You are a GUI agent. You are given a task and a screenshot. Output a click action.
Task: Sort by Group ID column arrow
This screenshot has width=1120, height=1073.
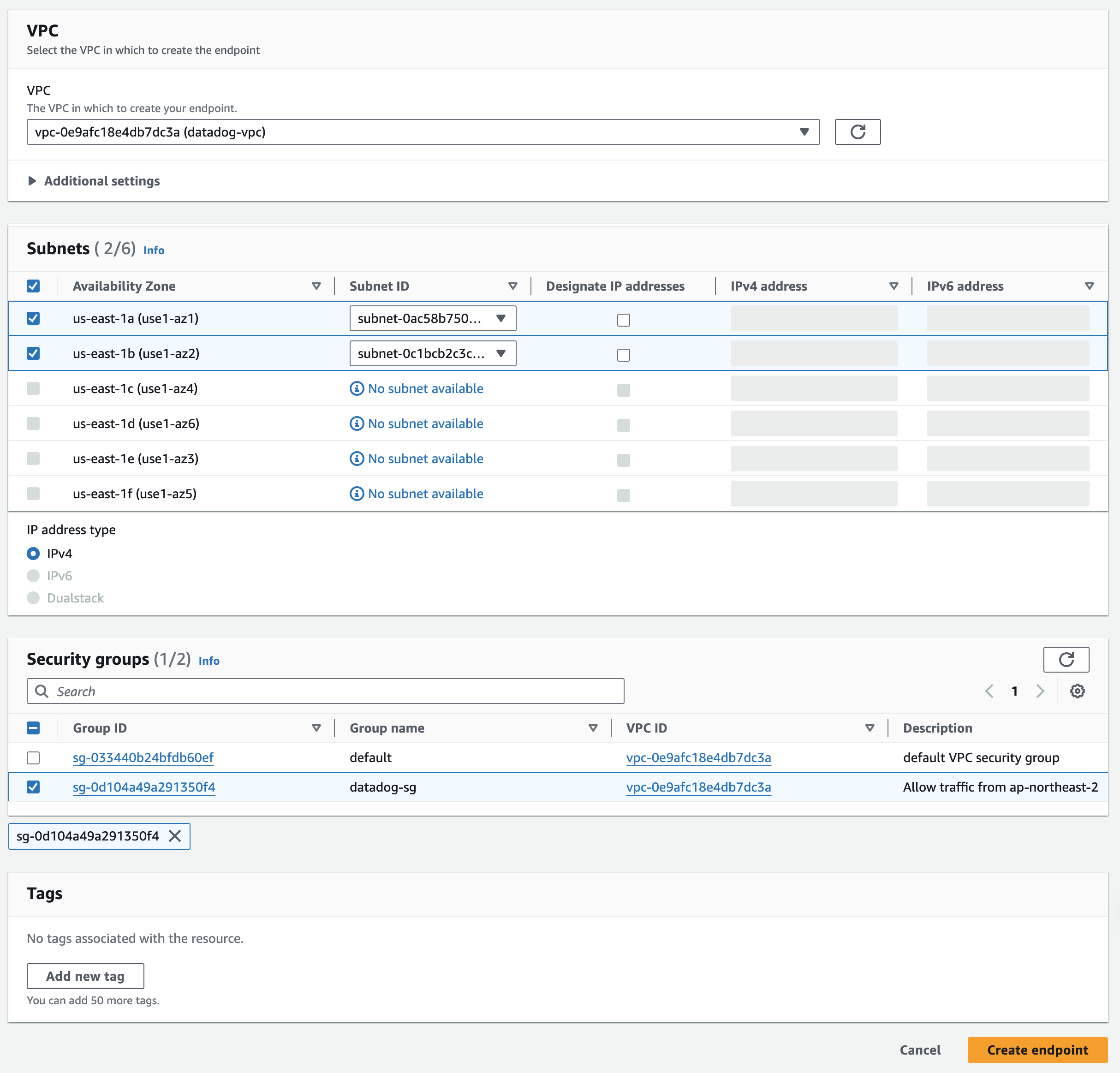(x=316, y=728)
